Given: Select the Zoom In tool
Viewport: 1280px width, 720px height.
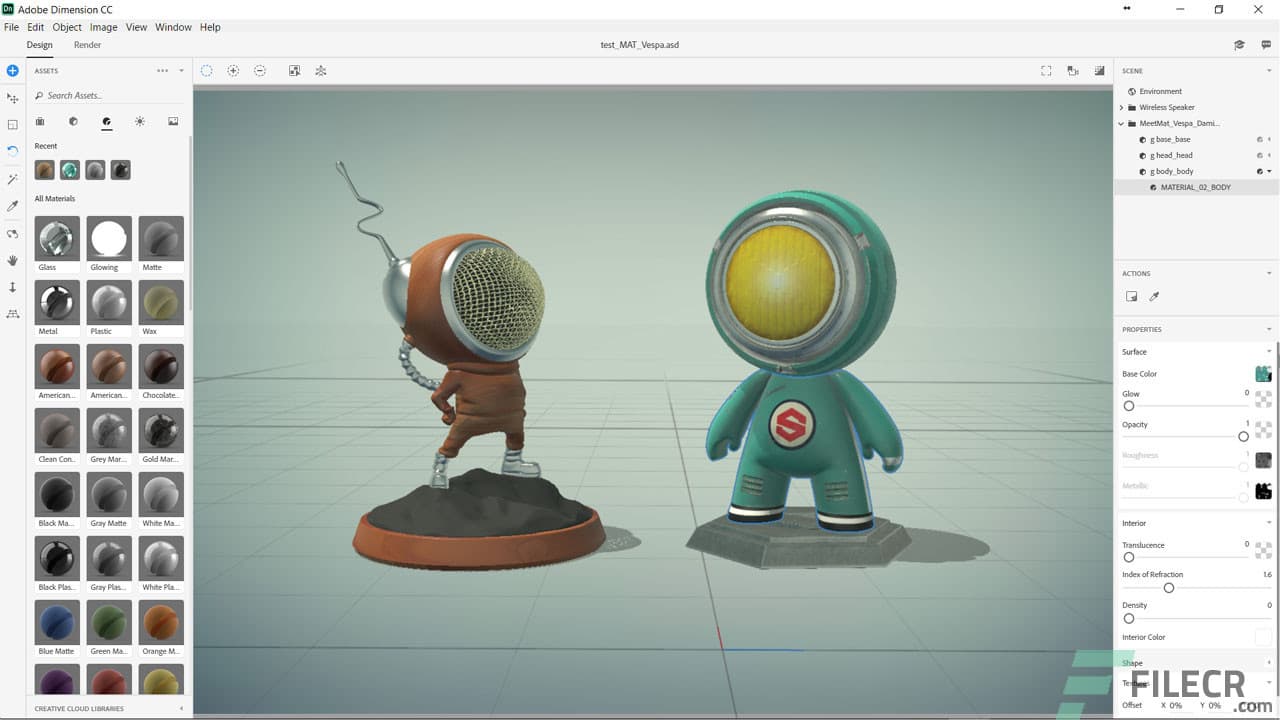Looking at the screenshot, I should point(233,70).
